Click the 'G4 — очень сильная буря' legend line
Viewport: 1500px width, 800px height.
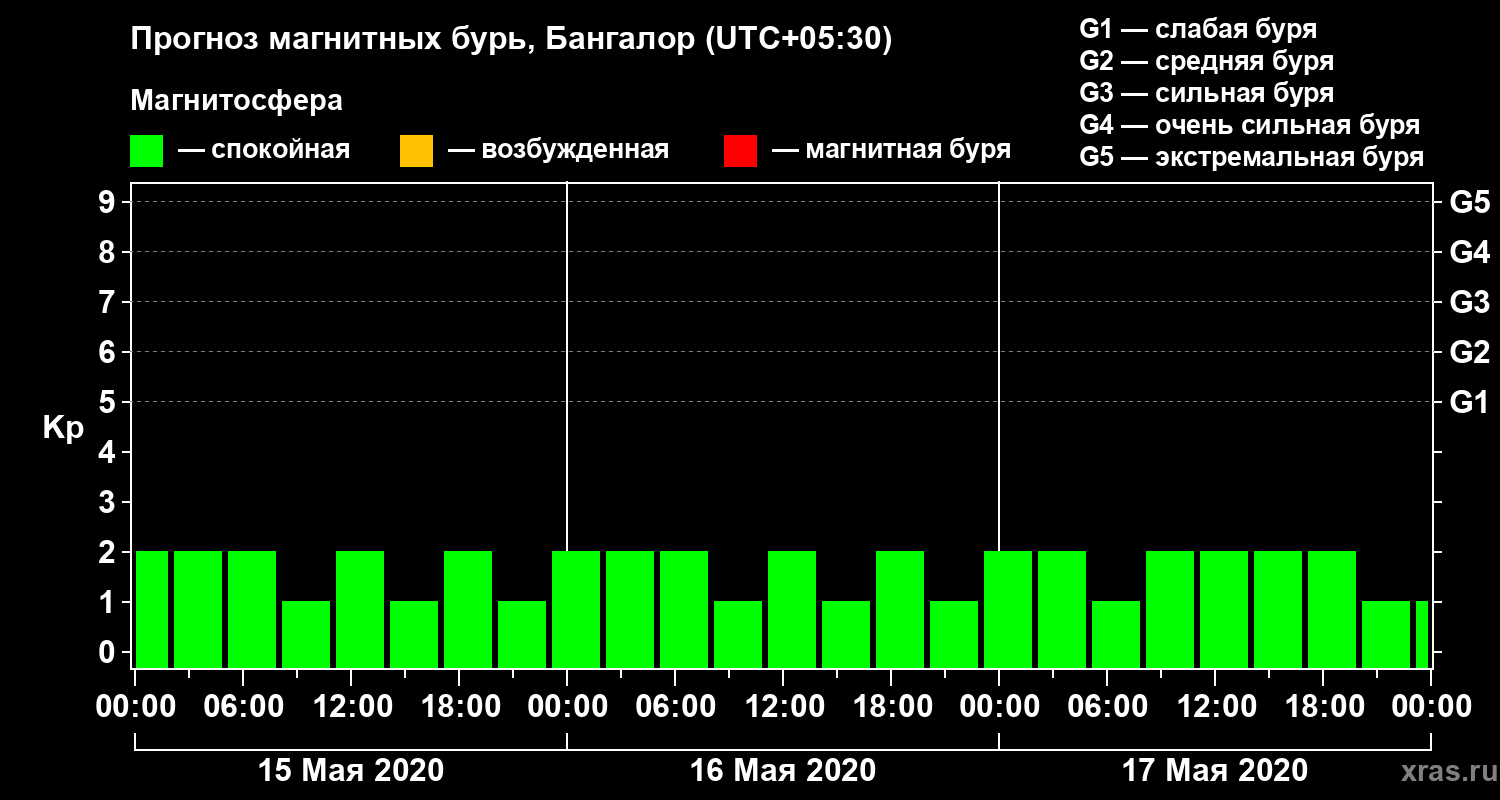click(x=1249, y=125)
